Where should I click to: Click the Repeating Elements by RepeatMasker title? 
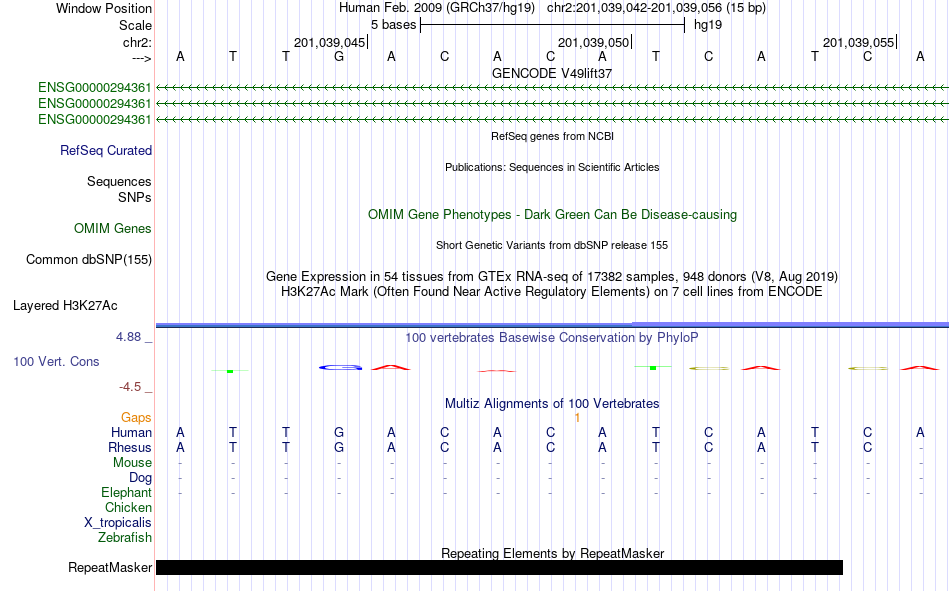pos(553,553)
